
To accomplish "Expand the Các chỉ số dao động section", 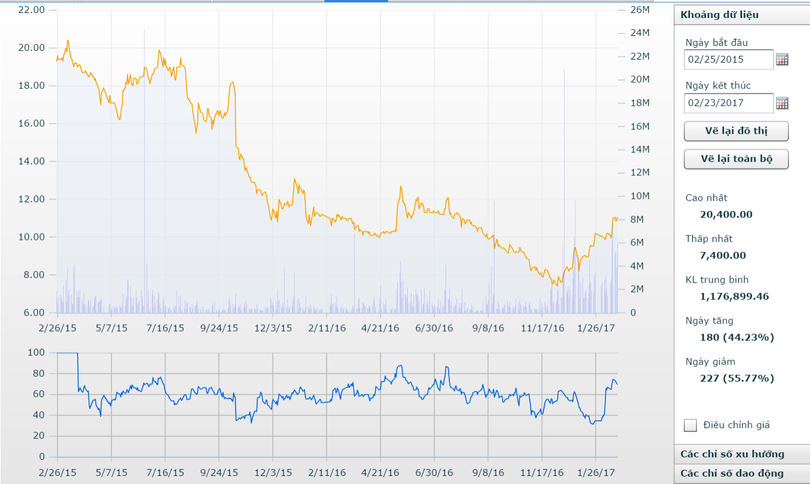I will [x=741, y=473].
